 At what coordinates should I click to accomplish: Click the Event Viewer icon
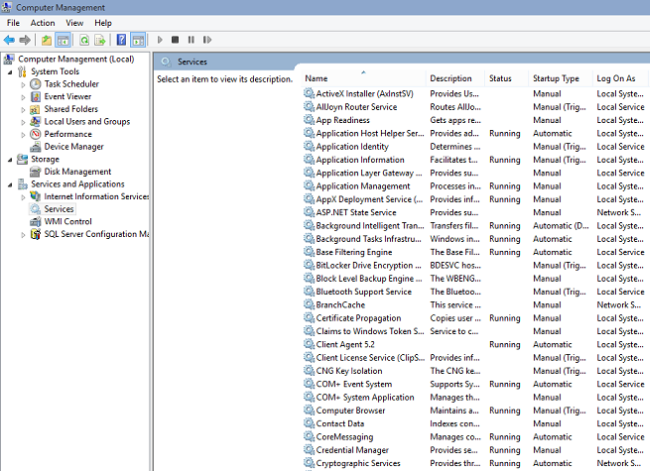pyautogui.click(x=36, y=97)
